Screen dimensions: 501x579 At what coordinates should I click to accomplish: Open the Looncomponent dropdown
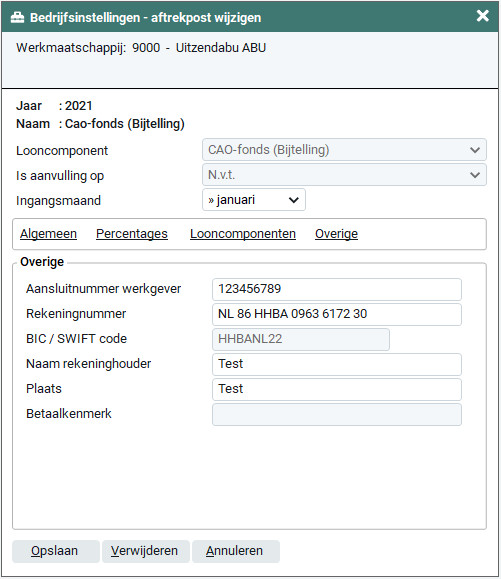[x=344, y=150]
